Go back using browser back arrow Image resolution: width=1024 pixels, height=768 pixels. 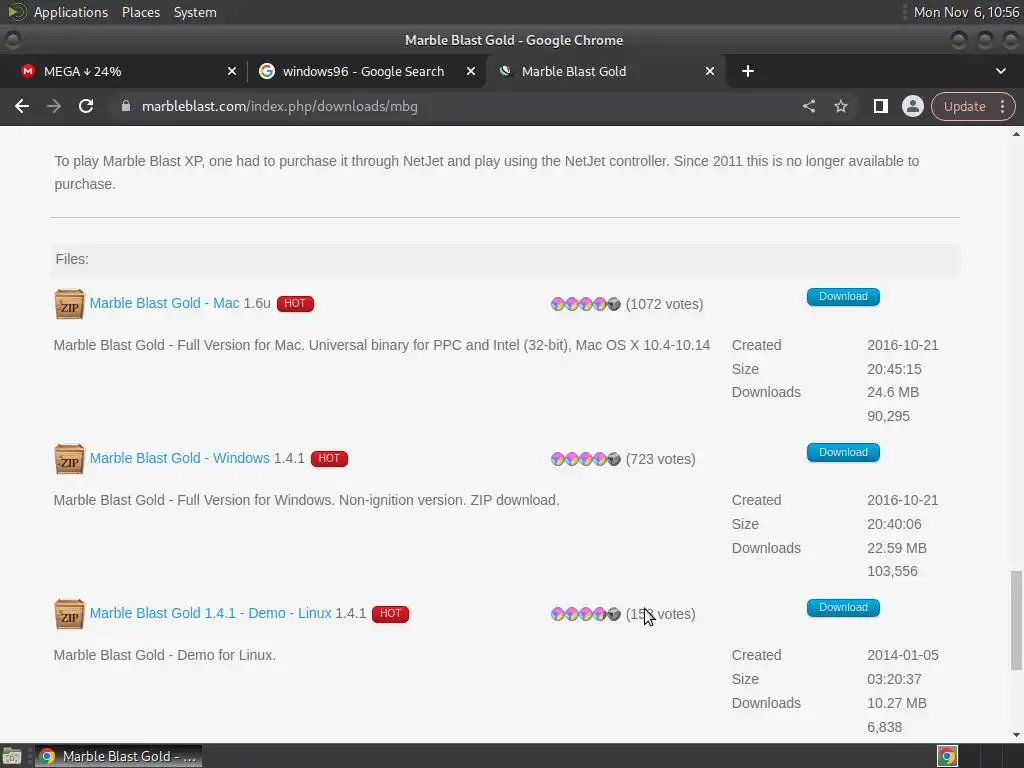coord(22,106)
